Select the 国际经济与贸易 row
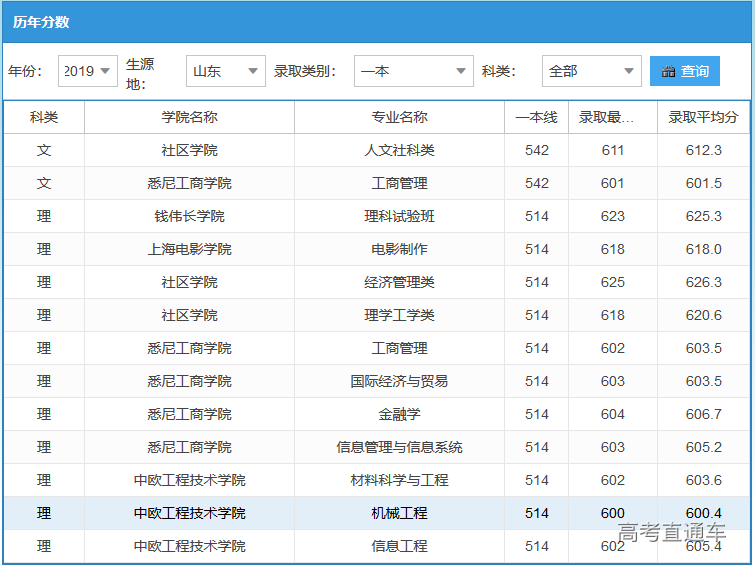The width and height of the screenshot is (755, 572). [399, 381]
